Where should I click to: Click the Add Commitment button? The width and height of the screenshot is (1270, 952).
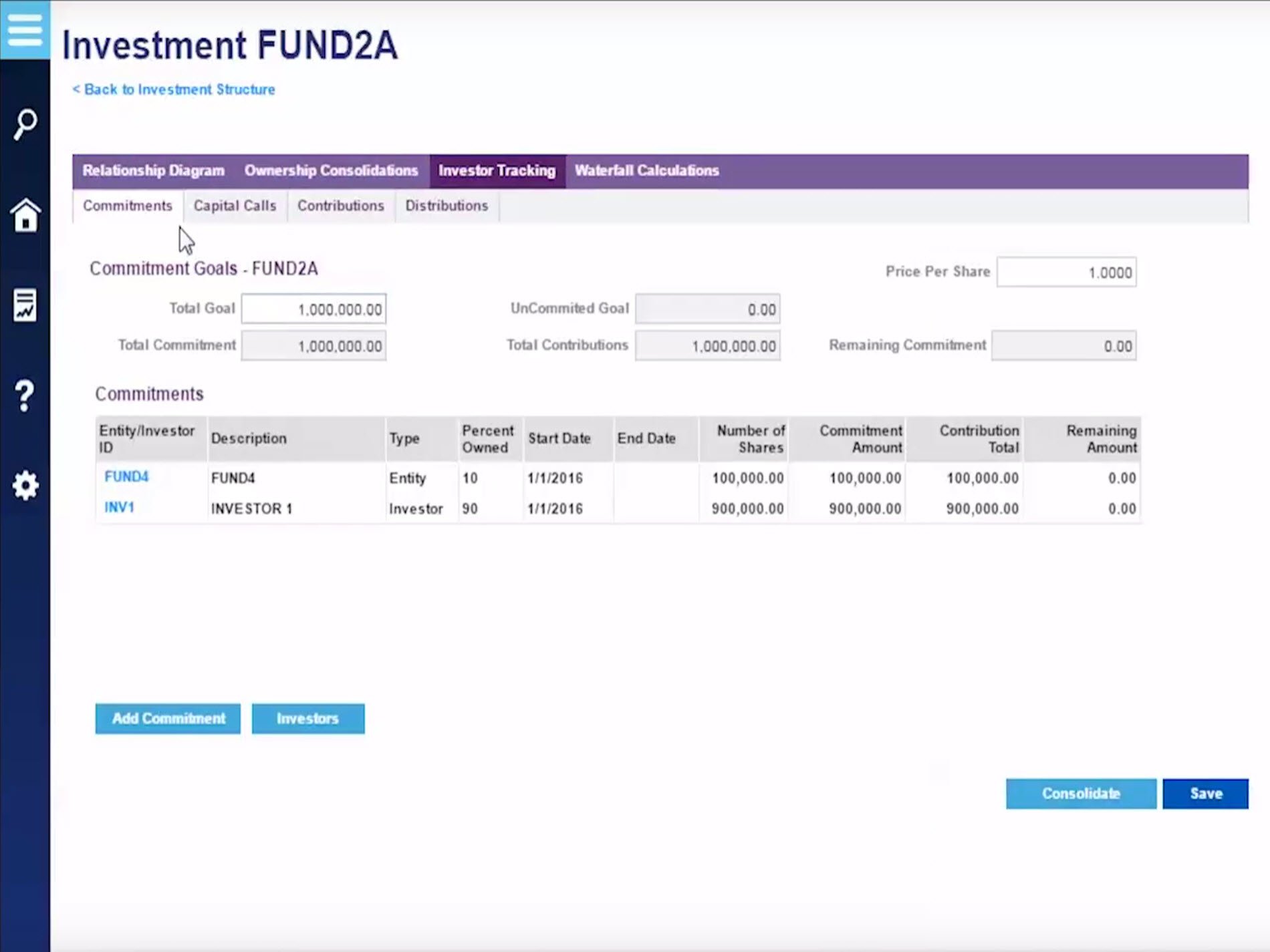168,718
